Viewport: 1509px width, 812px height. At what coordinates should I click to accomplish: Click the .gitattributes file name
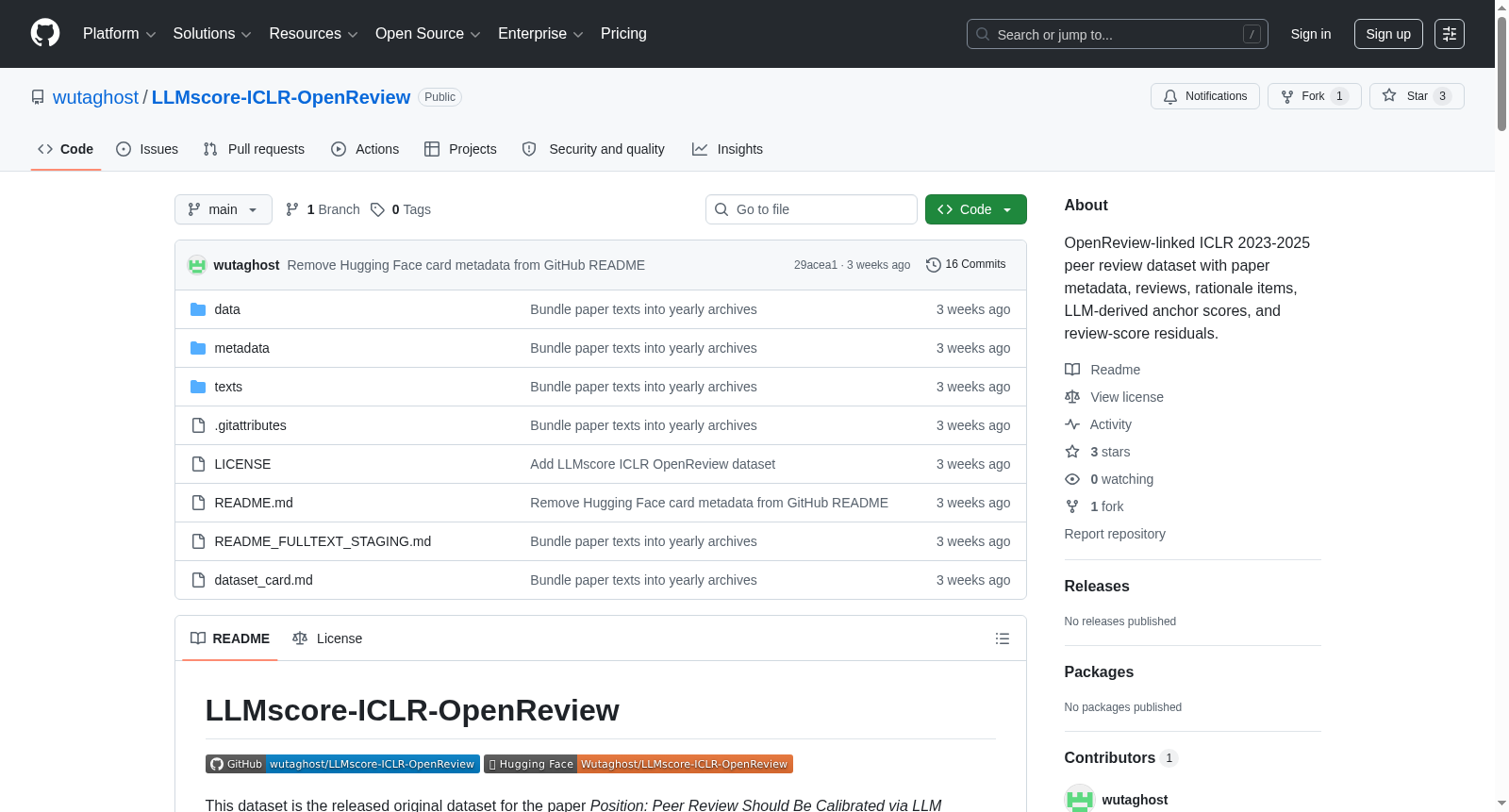click(250, 425)
